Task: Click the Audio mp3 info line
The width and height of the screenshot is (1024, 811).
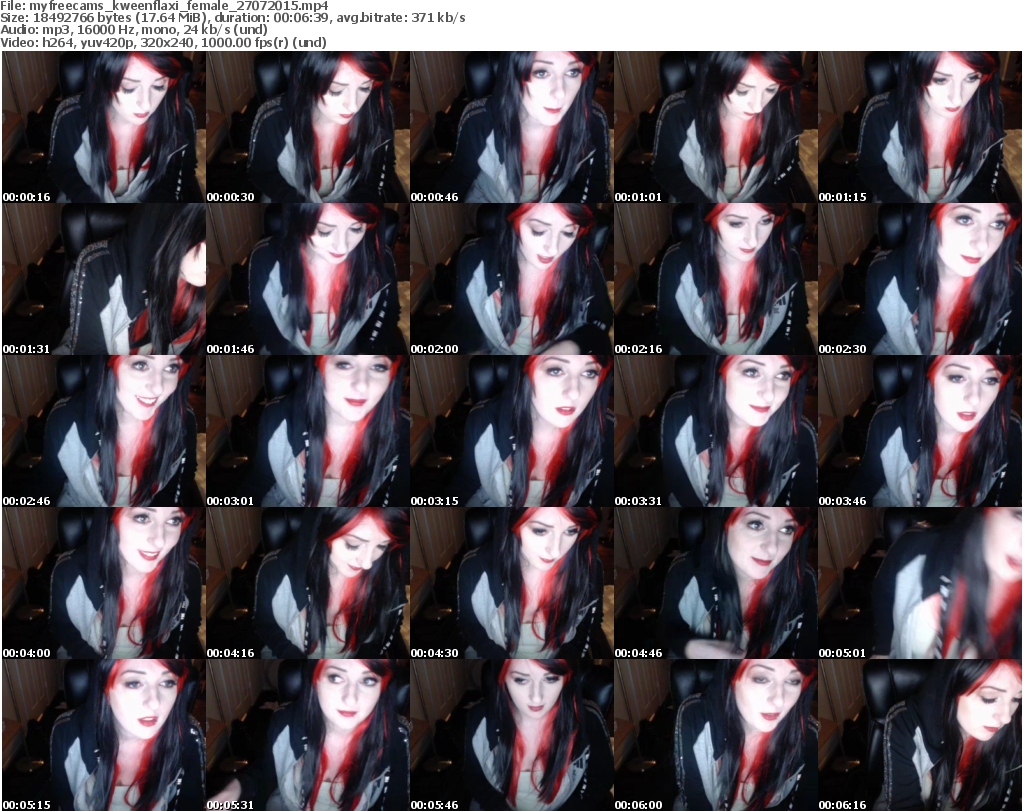Action: [x=134, y=30]
